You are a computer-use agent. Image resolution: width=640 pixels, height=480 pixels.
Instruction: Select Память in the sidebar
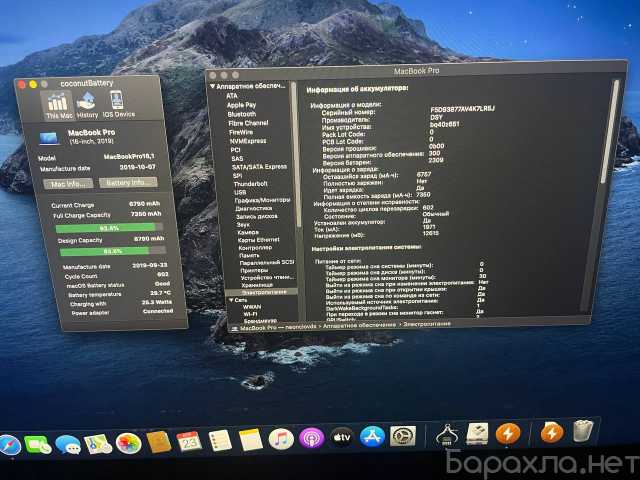coord(249,256)
